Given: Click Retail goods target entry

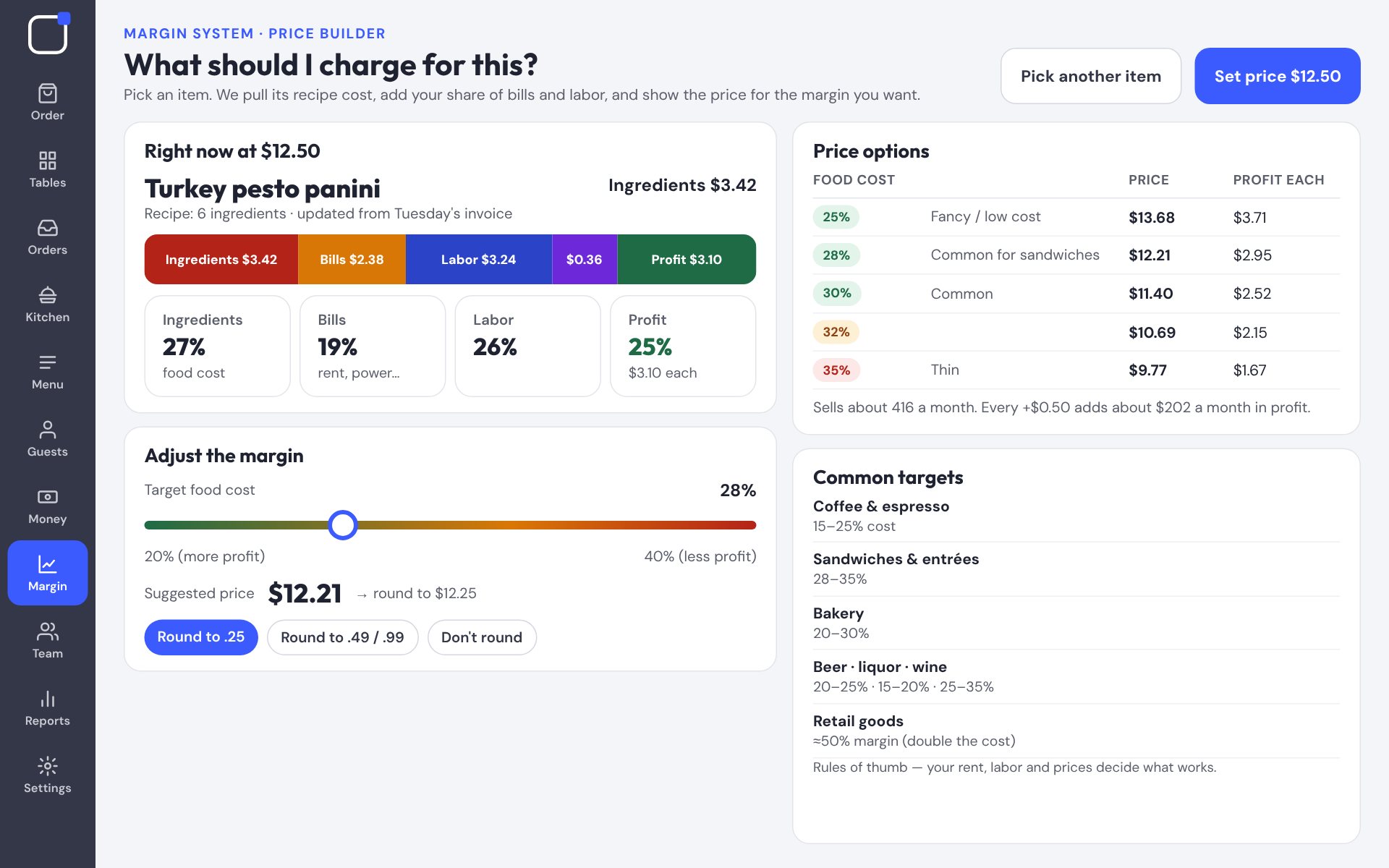Looking at the screenshot, I should tap(1076, 731).
